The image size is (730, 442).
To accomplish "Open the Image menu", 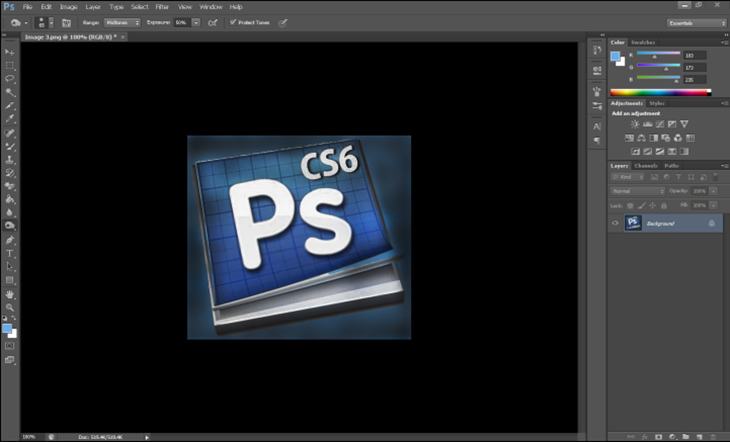I will click(x=68, y=7).
